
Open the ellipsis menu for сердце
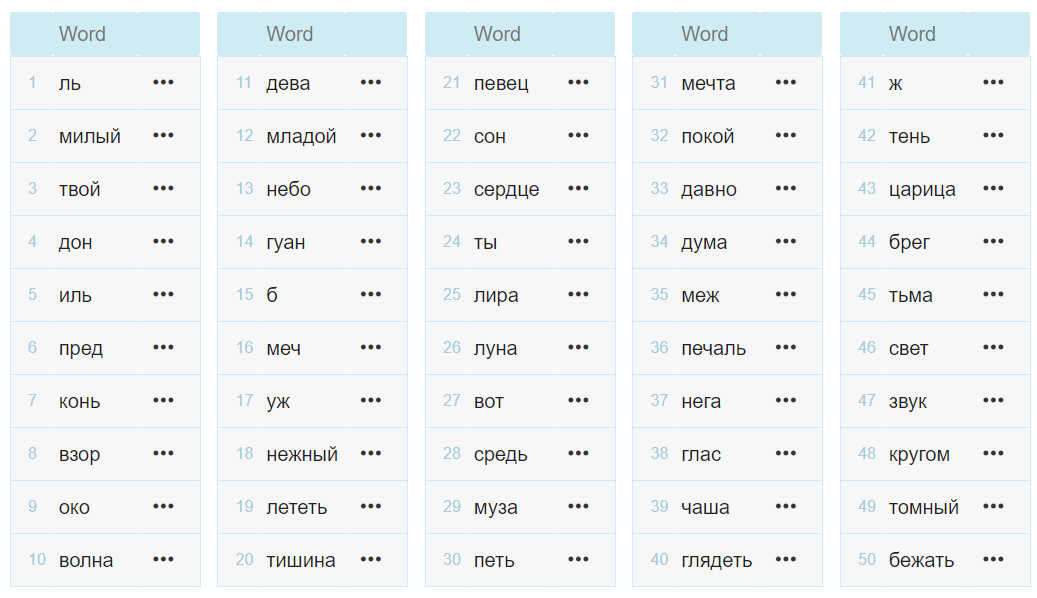578,188
